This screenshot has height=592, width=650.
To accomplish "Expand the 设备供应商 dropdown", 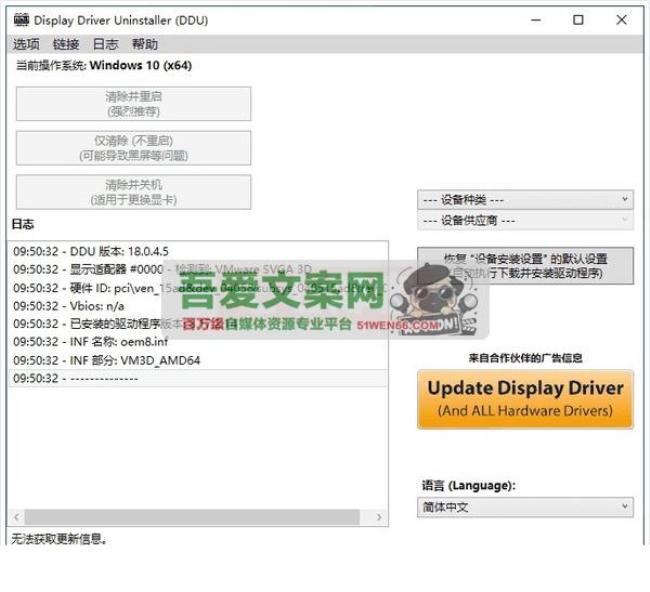I will [x=525, y=220].
